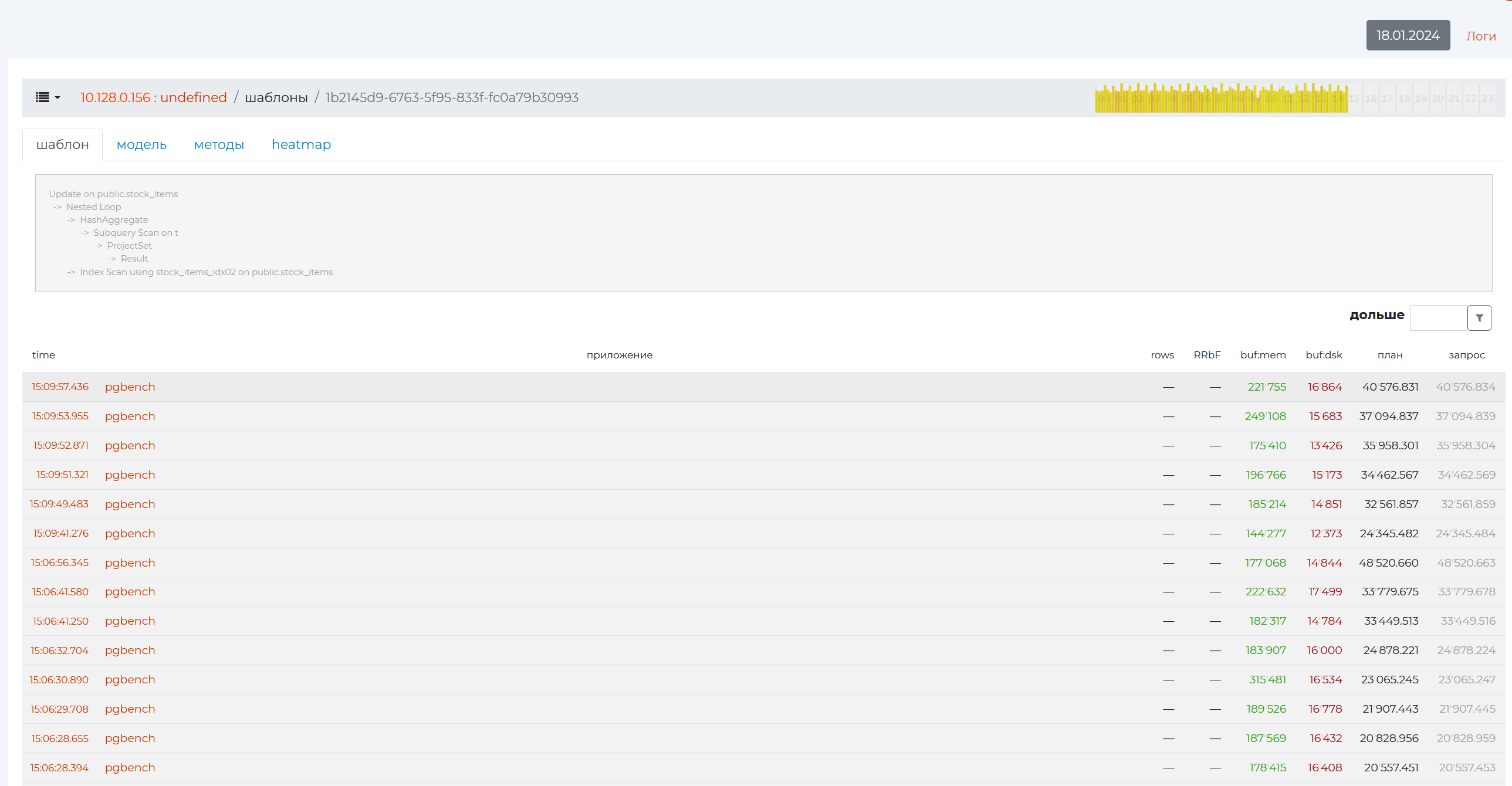Click pgbench in the 15:09:53.955 row

click(130, 416)
